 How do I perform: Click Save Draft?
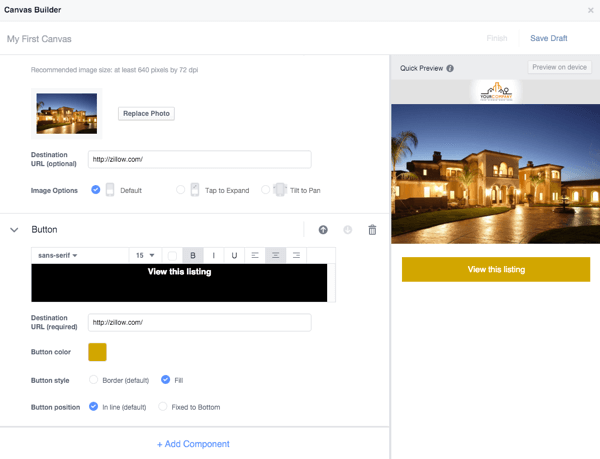[548, 39]
